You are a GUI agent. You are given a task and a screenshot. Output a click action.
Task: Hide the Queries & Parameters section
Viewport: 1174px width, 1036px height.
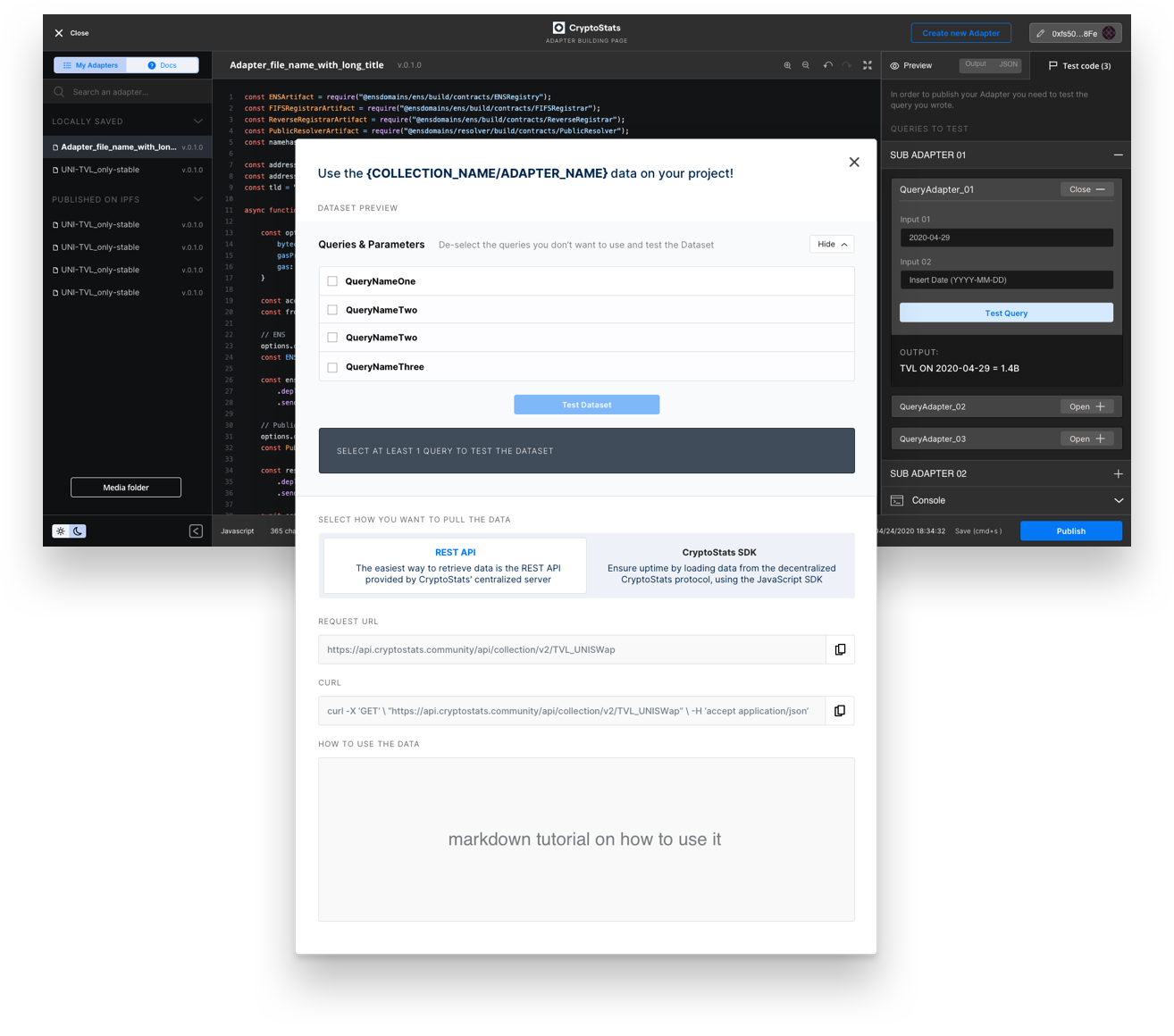(x=832, y=244)
